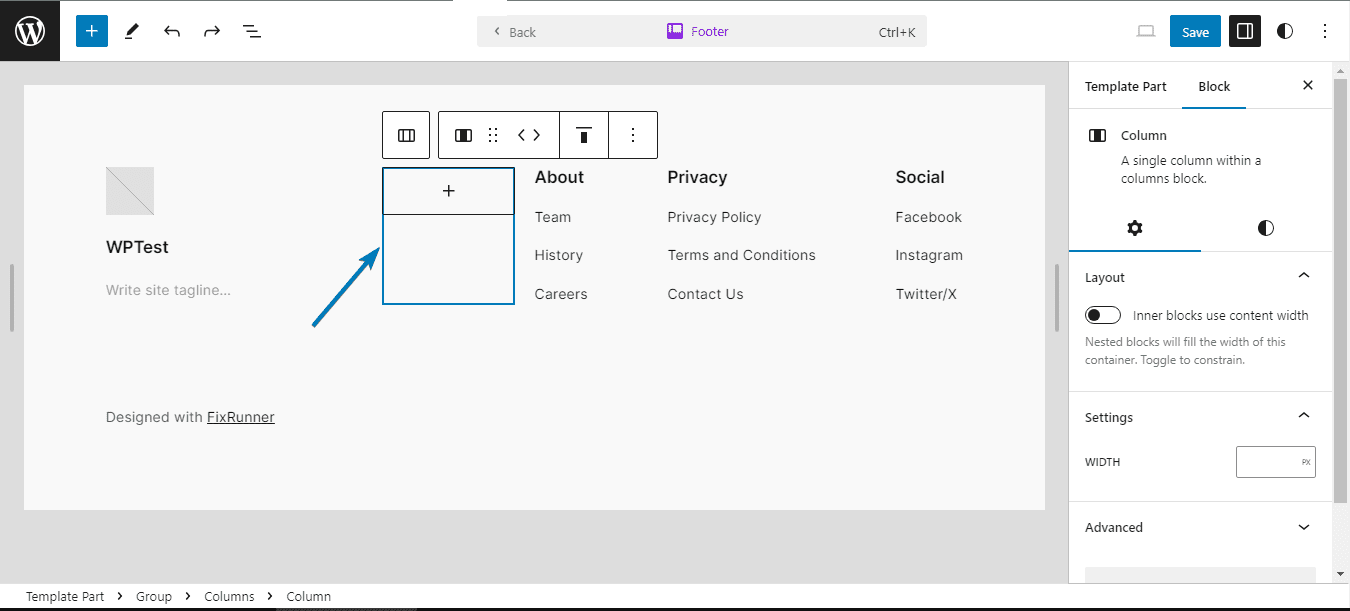Select Template Part in breadcrumb
This screenshot has height=611, width=1350.
click(x=65, y=596)
